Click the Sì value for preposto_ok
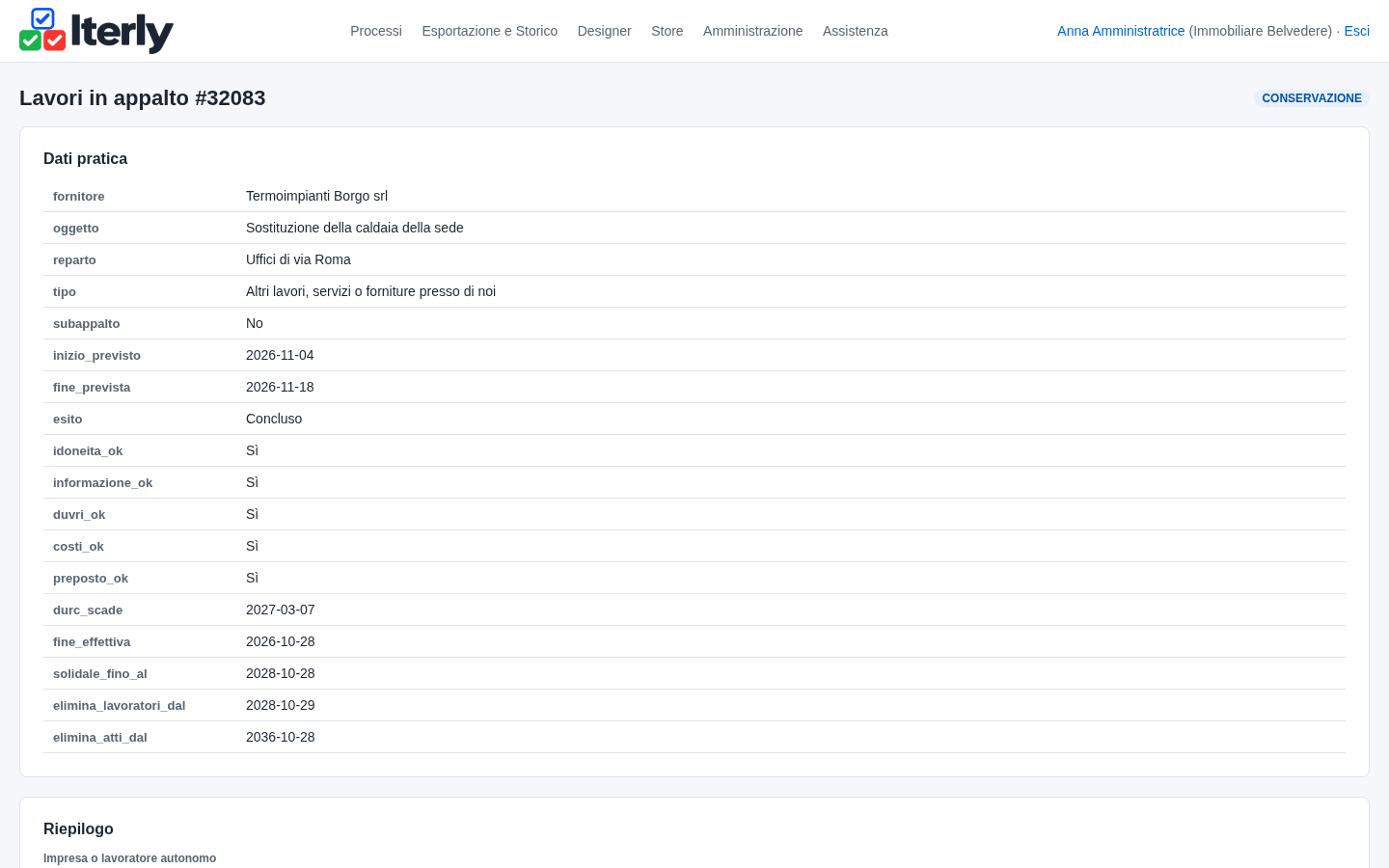Screen dimensions: 1389x868 (253, 578)
